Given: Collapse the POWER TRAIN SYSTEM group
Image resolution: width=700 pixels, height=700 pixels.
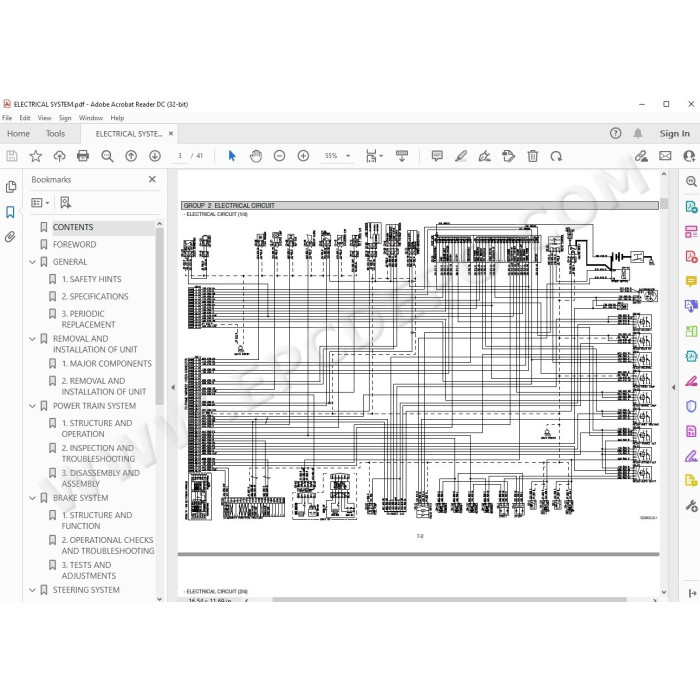Looking at the screenshot, I should (32, 406).
